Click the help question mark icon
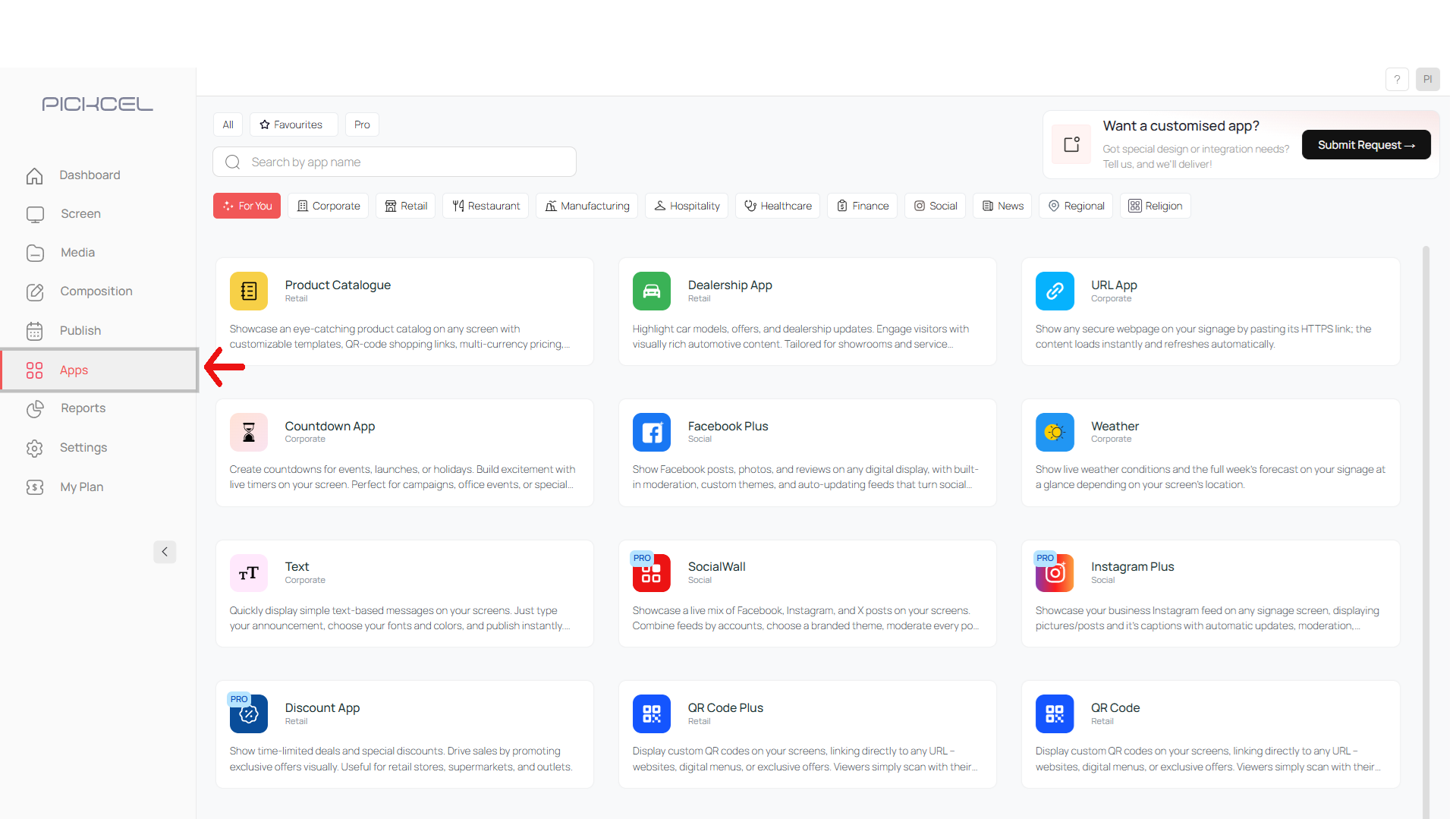This screenshot has height=819, width=1456. tap(1397, 79)
